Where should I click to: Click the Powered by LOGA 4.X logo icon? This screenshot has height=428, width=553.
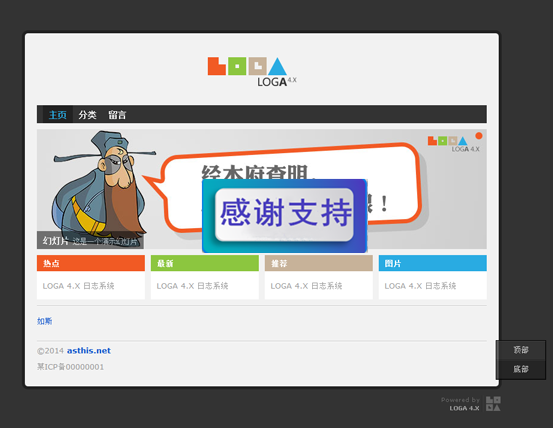[x=493, y=404]
